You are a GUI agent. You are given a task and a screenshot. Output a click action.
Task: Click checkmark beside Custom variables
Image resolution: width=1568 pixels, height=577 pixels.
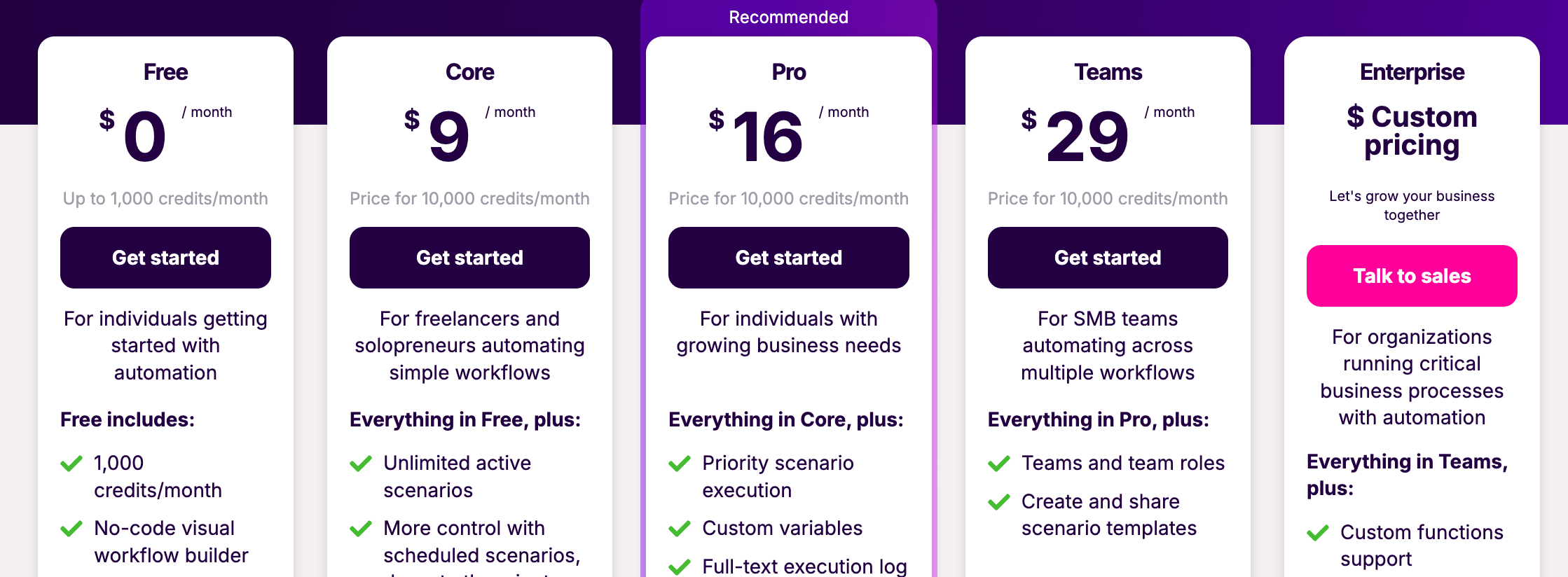pos(680,529)
